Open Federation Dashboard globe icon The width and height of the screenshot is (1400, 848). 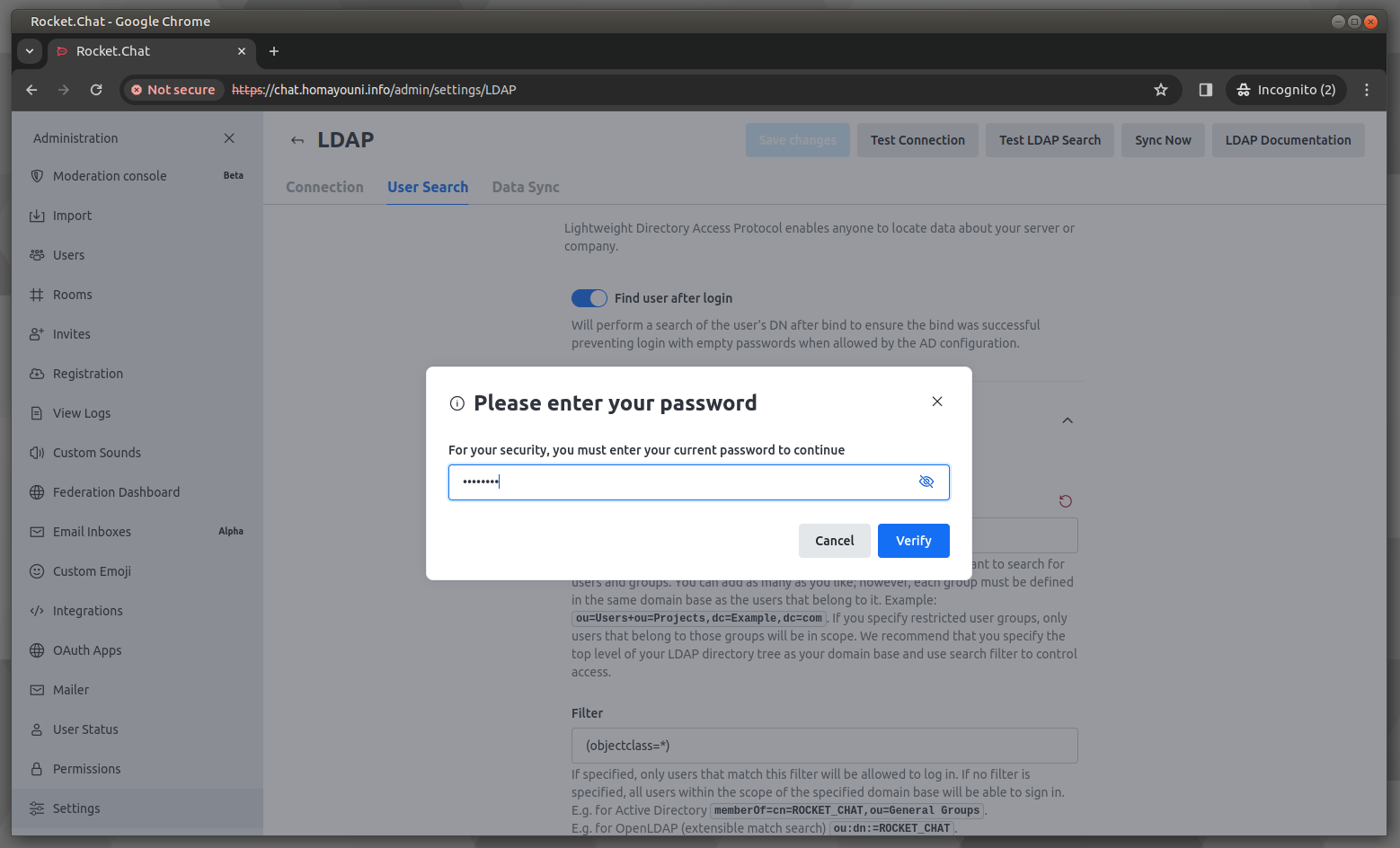tap(37, 492)
